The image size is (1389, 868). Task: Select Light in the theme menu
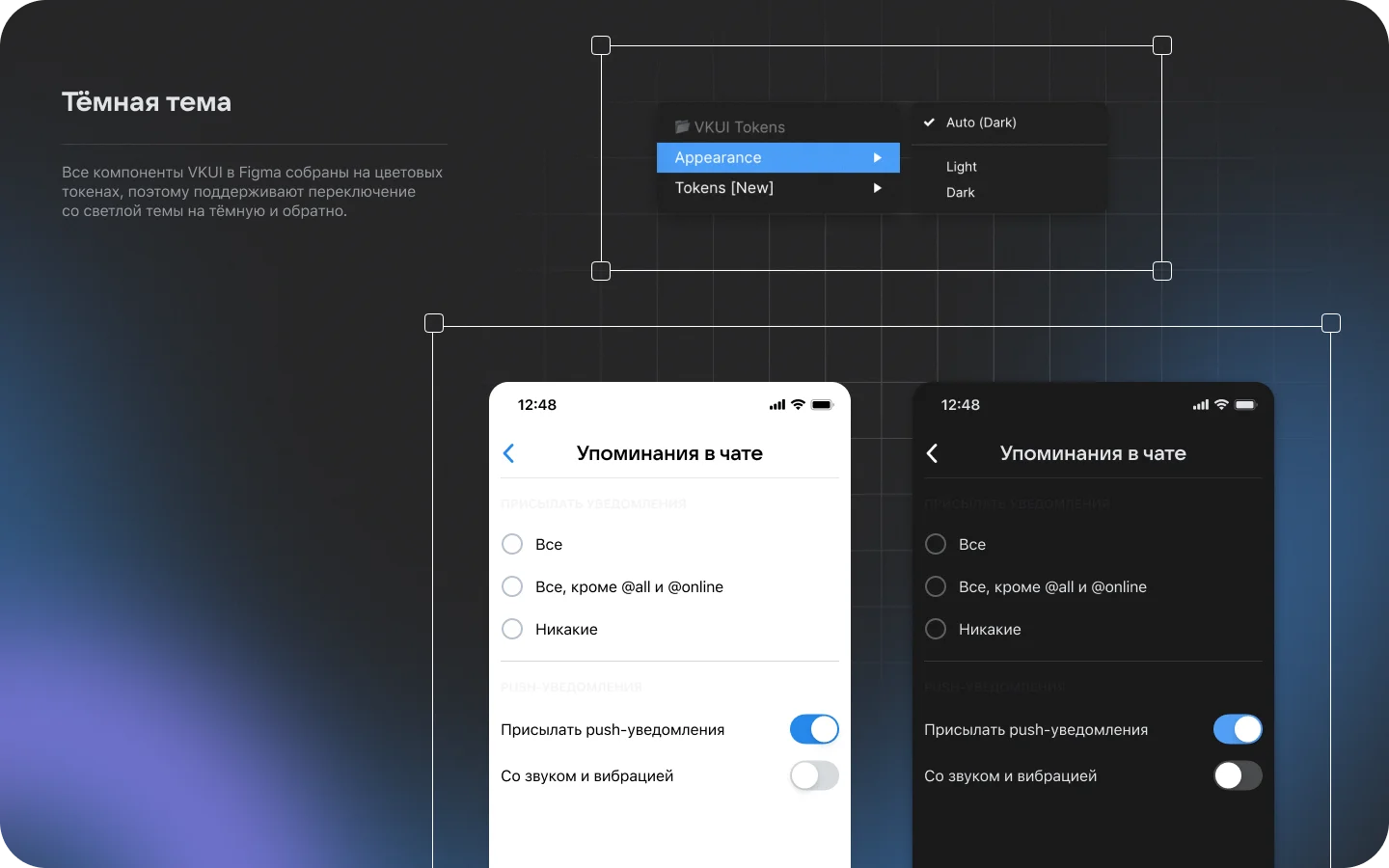point(961,166)
